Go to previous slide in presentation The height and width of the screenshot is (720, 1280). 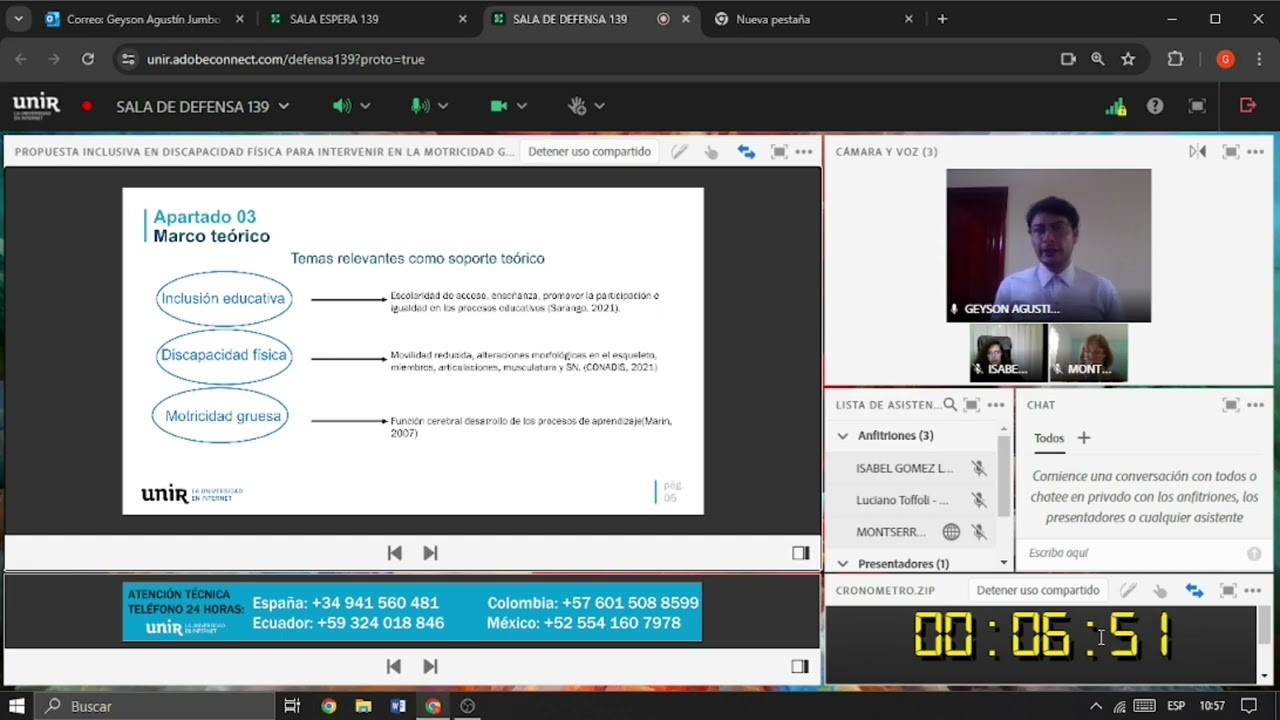coord(394,553)
